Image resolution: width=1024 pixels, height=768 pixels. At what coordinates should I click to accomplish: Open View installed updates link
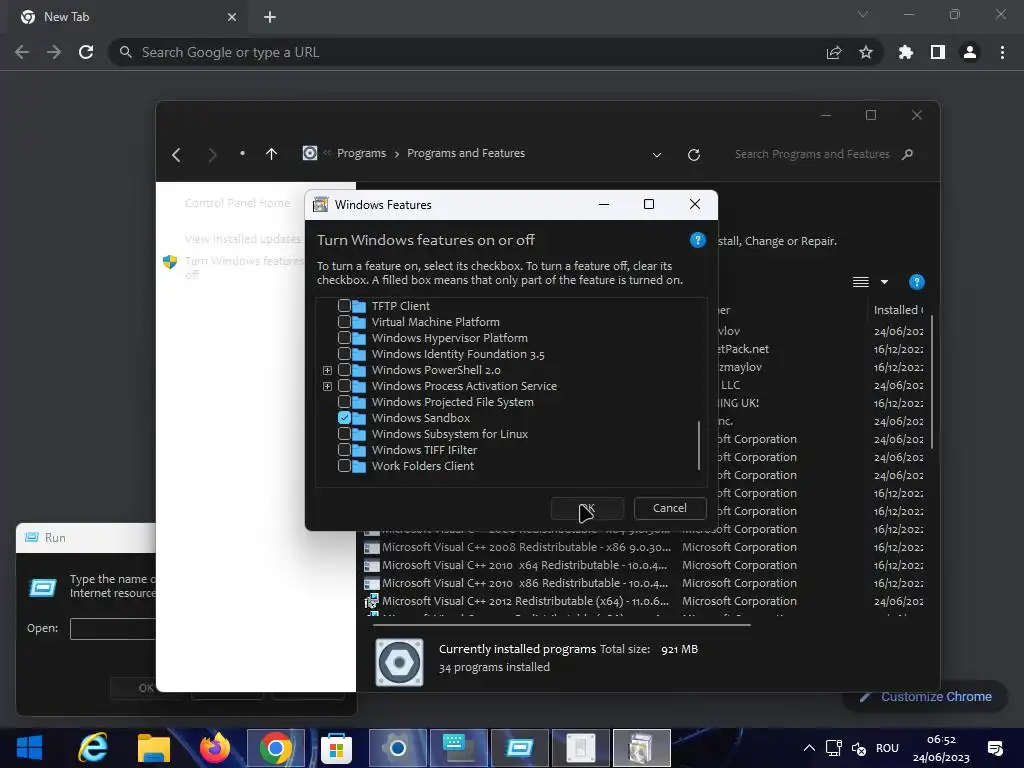coord(242,239)
